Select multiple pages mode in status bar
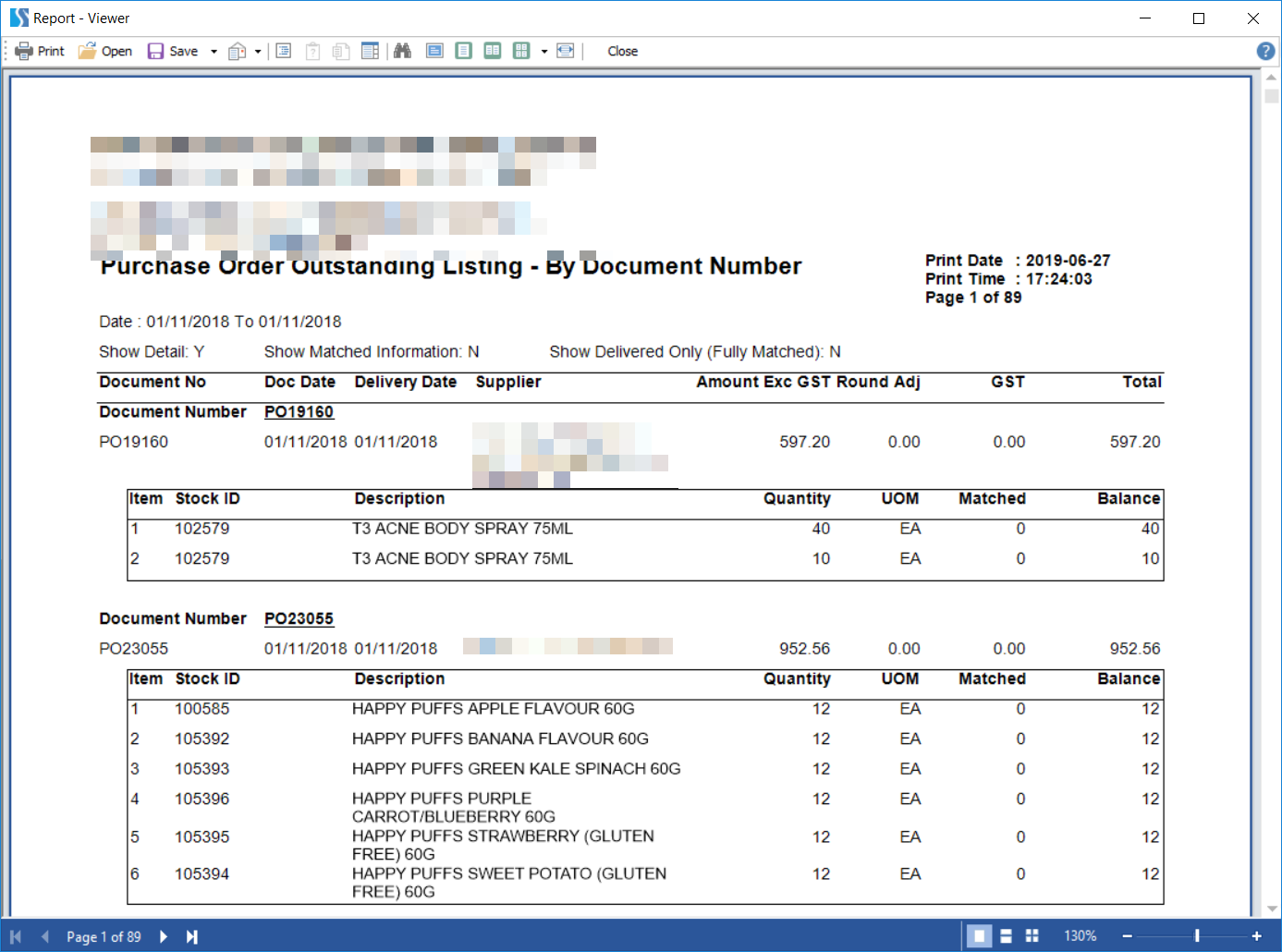This screenshot has width=1282, height=952. pyautogui.click(x=1032, y=936)
